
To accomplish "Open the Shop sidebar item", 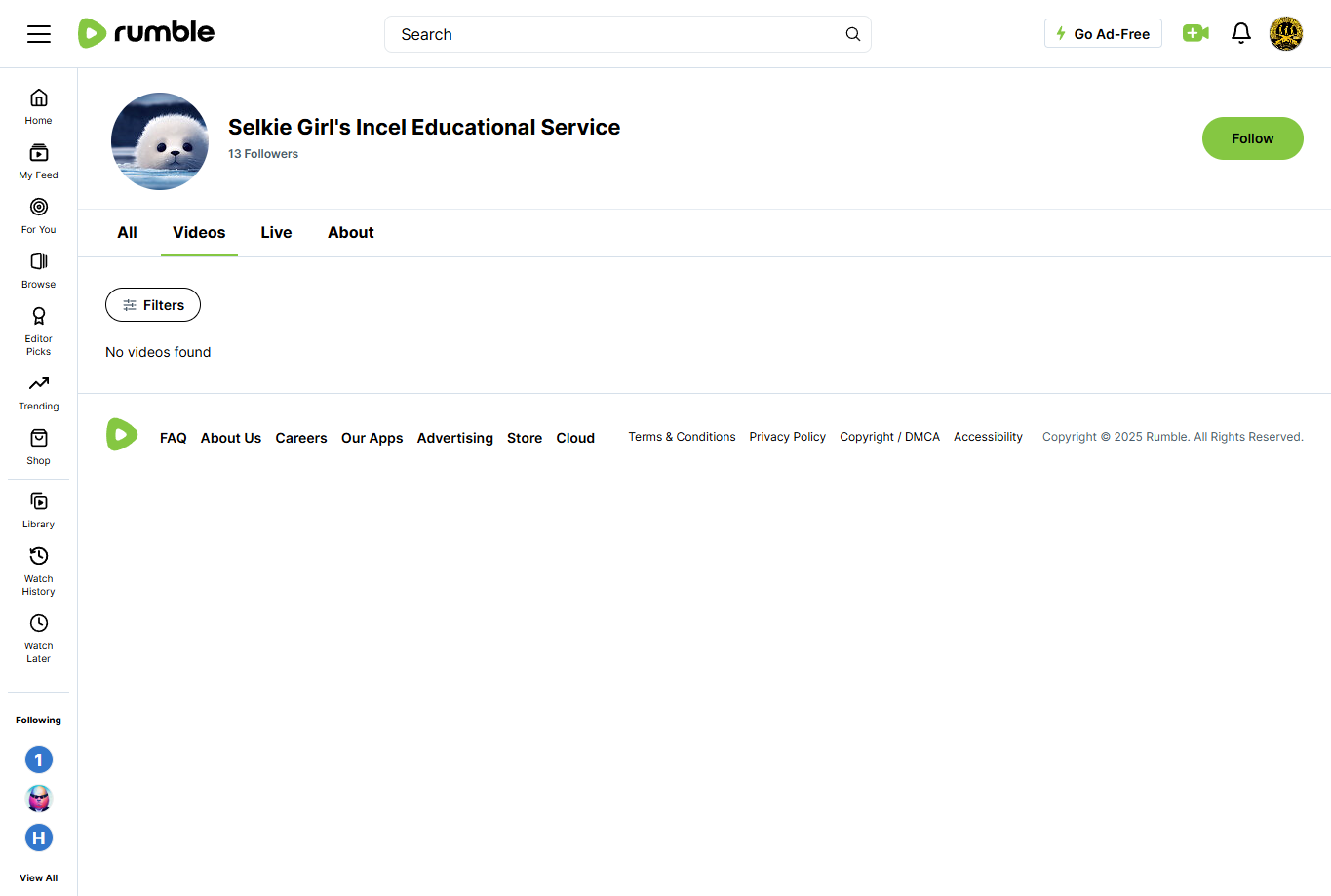I will (x=39, y=447).
